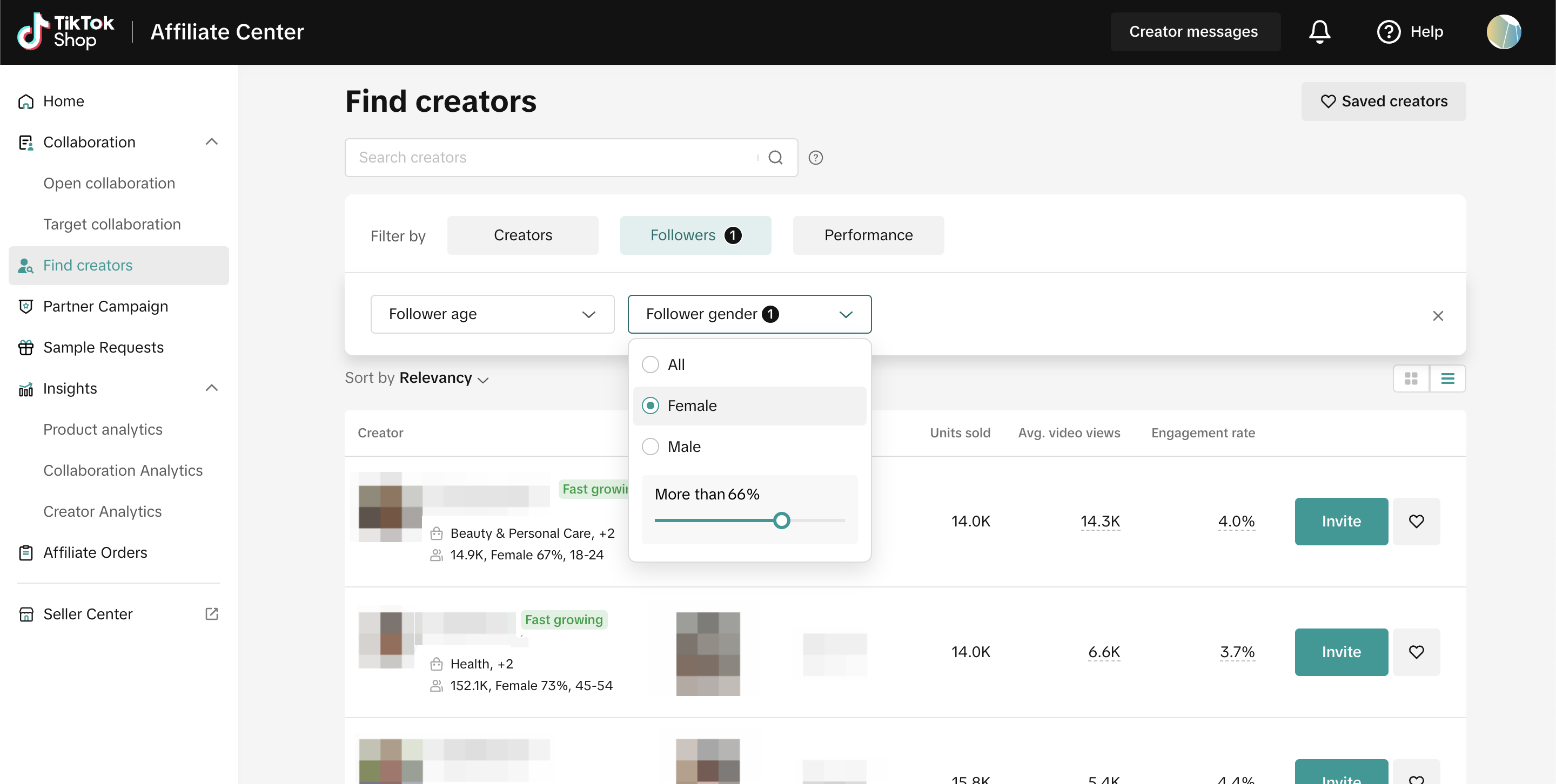Invite the Health category creator
Image resolution: width=1556 pixels, height=784 pixels.
1341,652
